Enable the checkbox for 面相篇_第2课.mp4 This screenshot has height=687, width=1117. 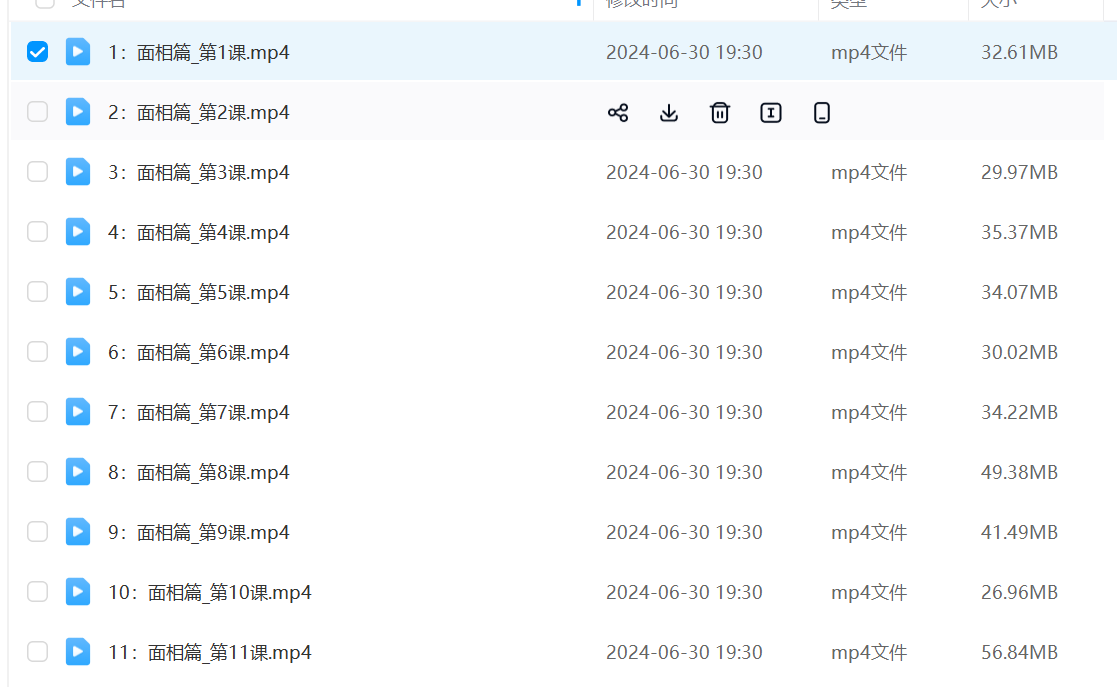pyautogui.click(x=37, y=112)
